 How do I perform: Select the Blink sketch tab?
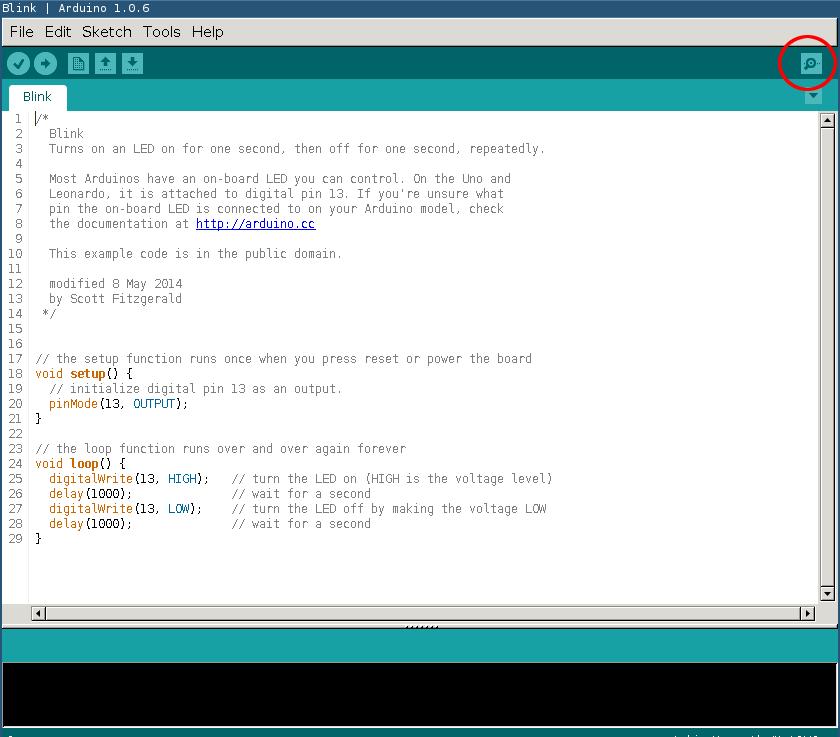(38, 97)
